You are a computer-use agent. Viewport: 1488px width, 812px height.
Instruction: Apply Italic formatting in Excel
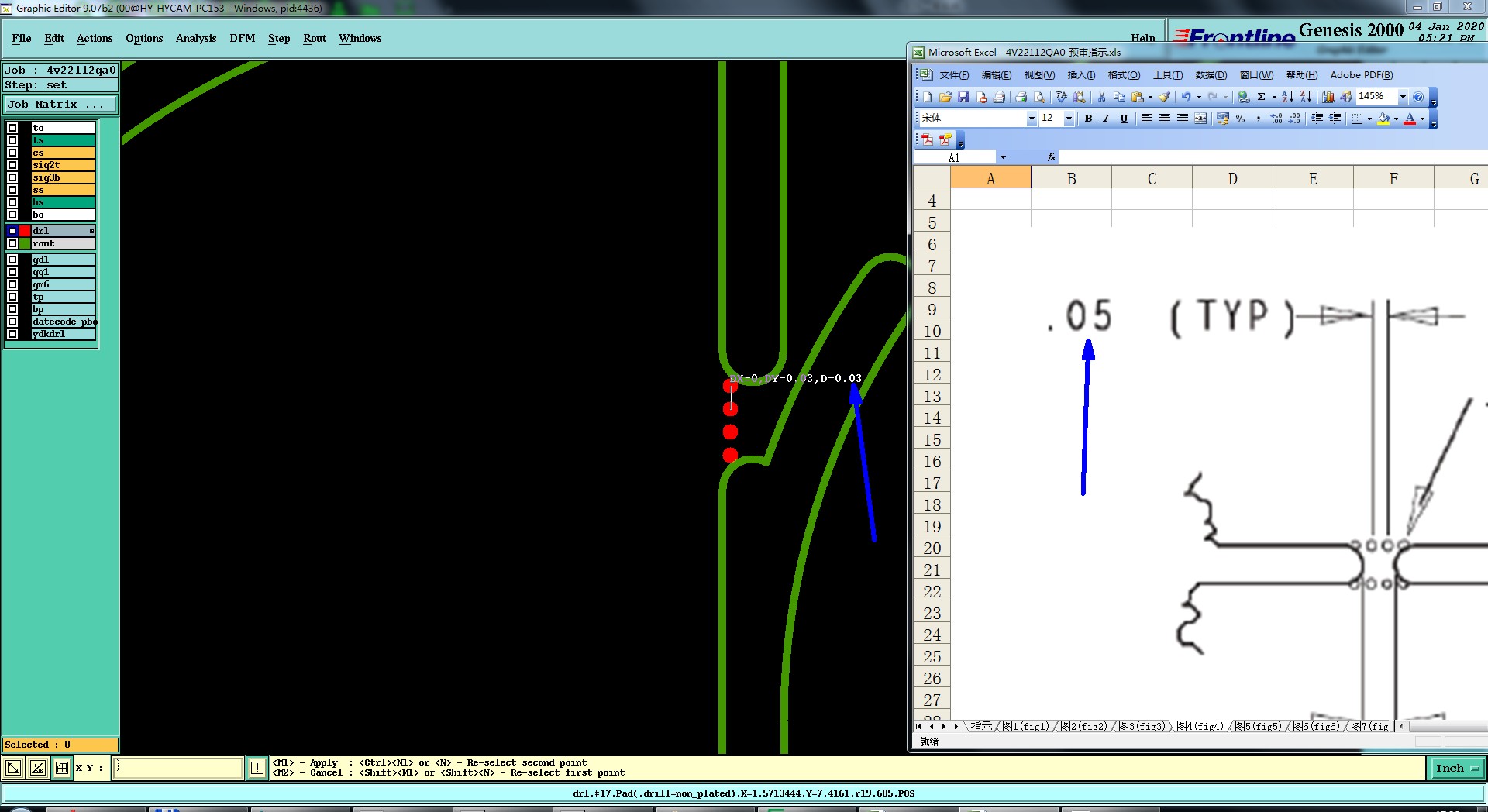click(1106, 119)
